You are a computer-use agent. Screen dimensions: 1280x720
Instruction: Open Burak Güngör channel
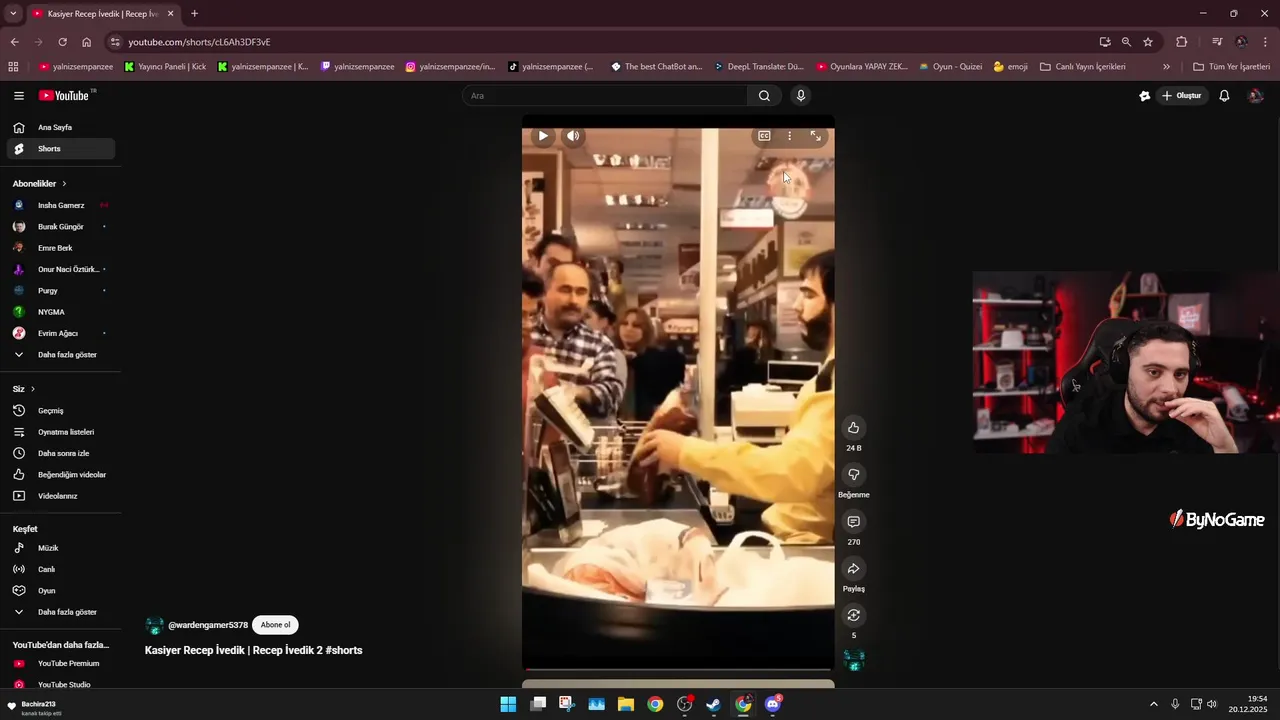pos(61,227)
